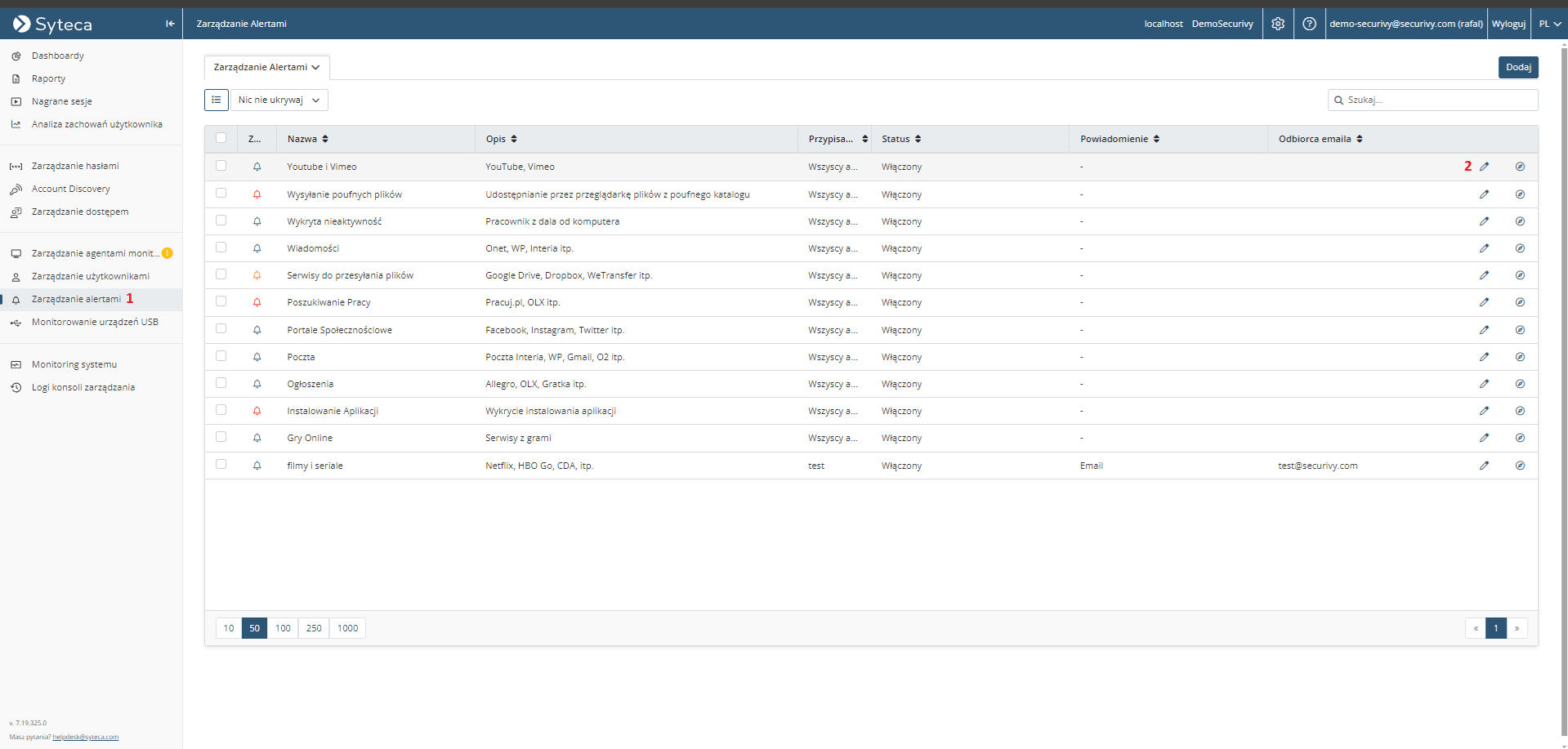Click the circular action icon for filmy i seriale

coord(1520,466)
